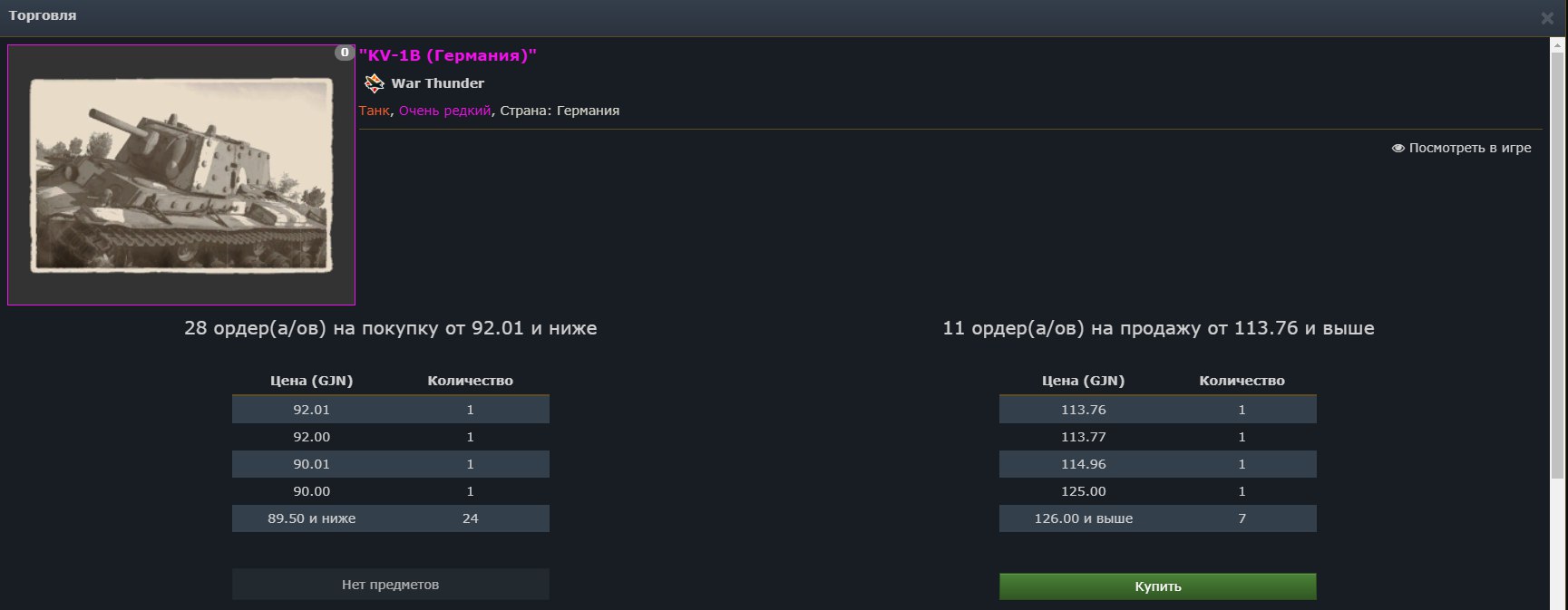Click the Количество header in the buy table
Screen dimensions: 1568x610
pyautogui.click(x=470, y=381)
